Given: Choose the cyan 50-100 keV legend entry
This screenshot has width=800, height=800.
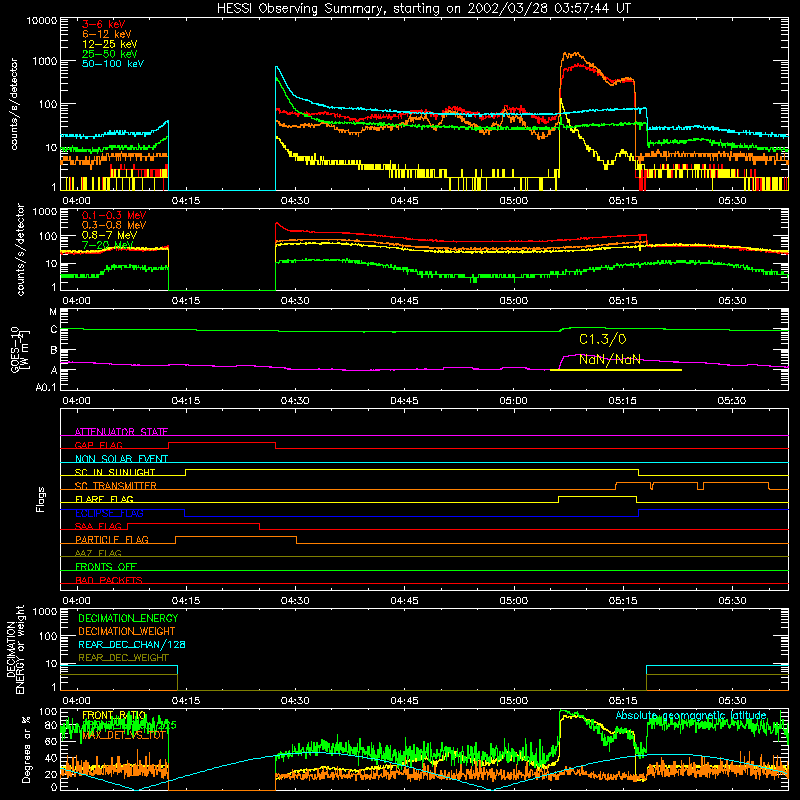Looking at the screenshot, I should tap(113, 63).
